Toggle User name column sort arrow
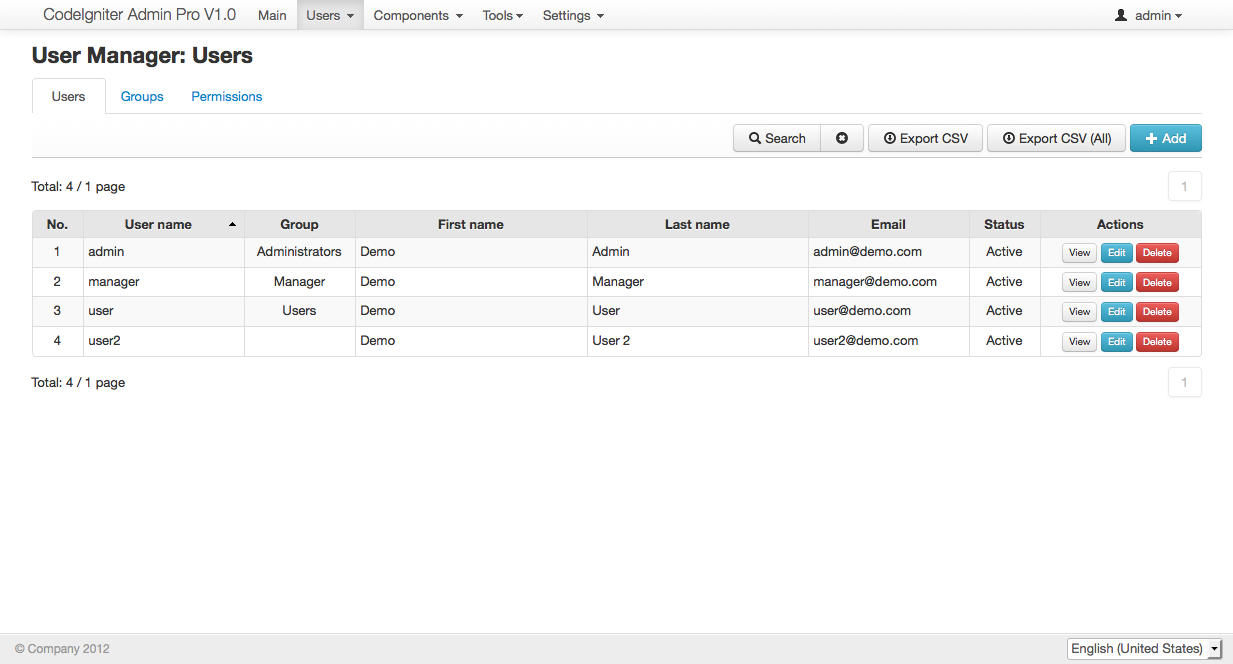 [233, 225]
